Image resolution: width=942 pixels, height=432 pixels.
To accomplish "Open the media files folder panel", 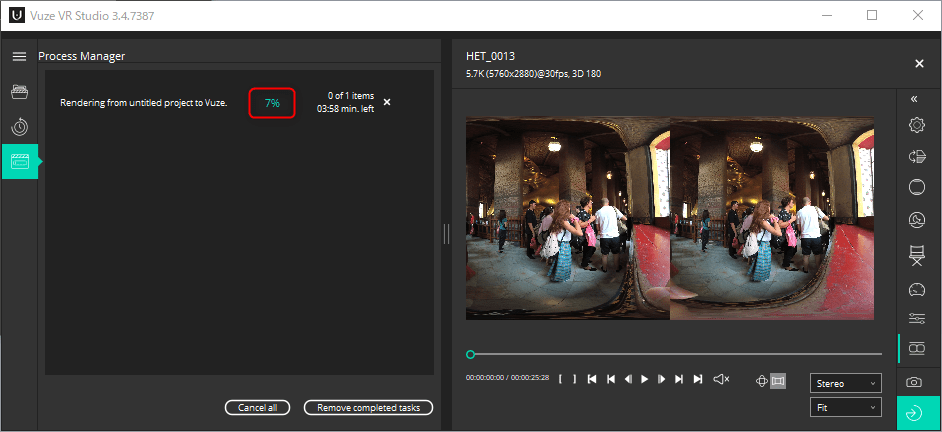I will coord(19,91).
